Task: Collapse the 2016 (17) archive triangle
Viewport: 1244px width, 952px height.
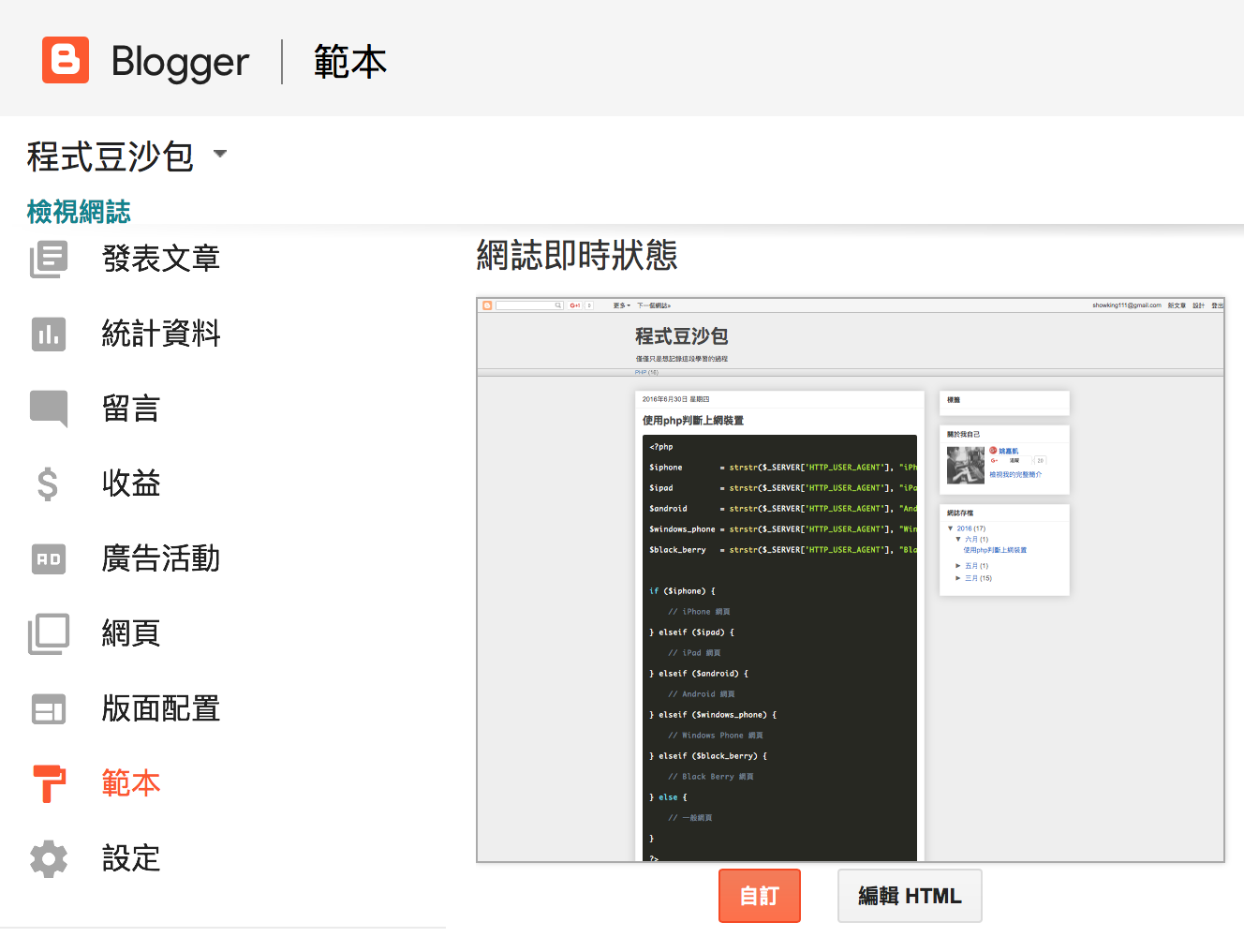Action: (951, 528)
